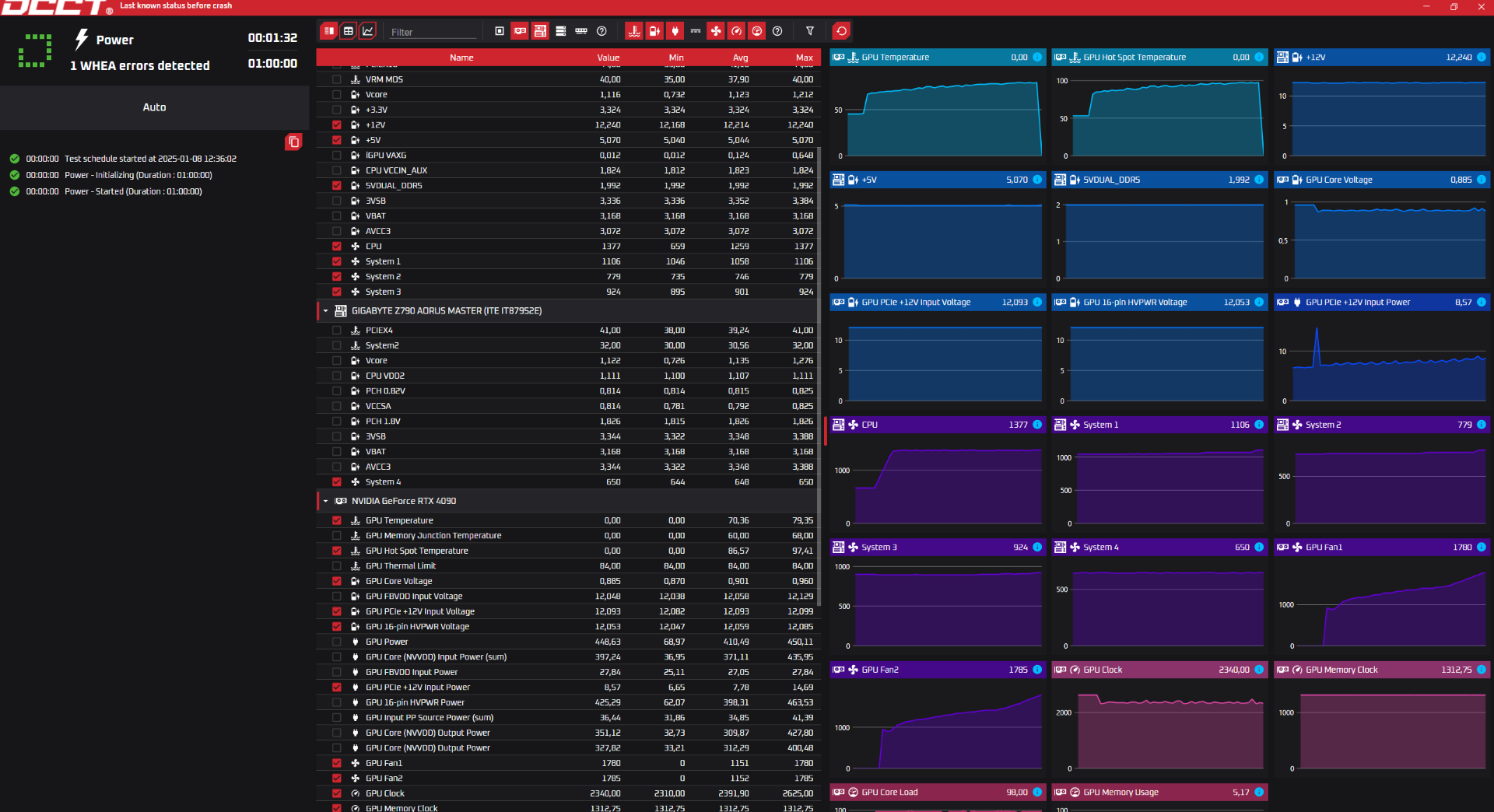Enable the GPU Power sensor checkbox
Image resolution: width=1494 pixels, height=812 pixels.
(x=337, y=642)
